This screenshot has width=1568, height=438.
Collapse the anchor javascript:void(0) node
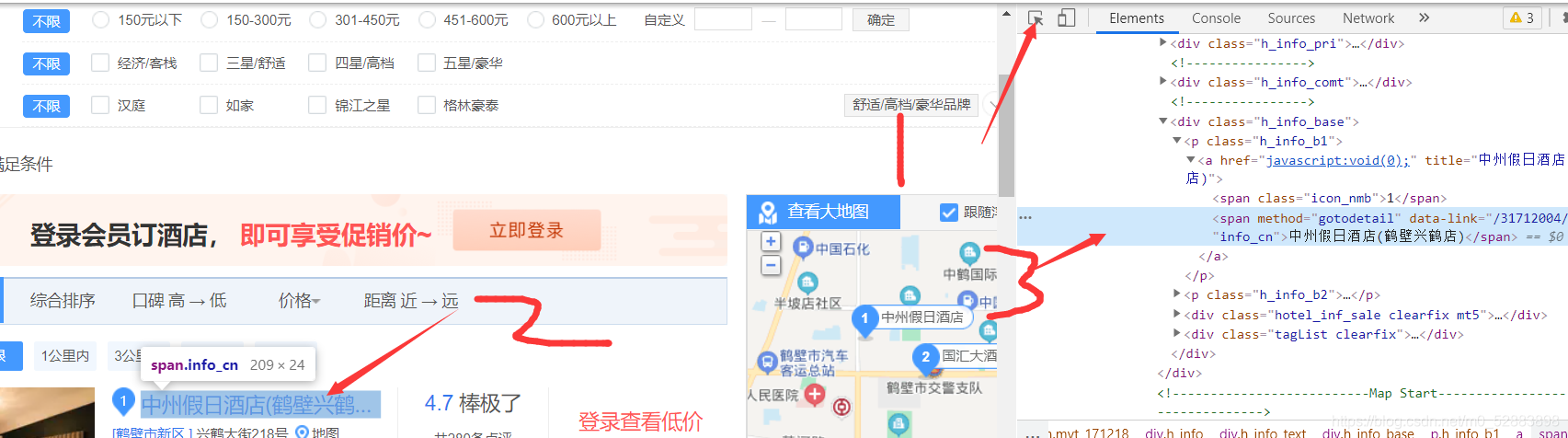tap(1191, 160)
